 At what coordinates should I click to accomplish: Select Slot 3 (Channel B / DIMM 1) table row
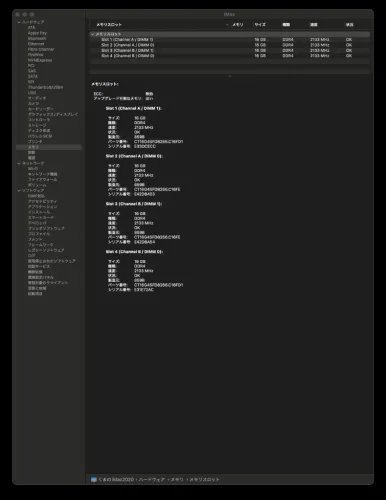point(229,50)
